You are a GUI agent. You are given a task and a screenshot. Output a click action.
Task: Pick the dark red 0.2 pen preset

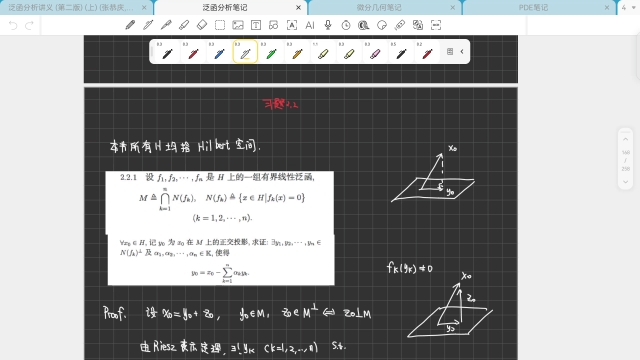click(x=427, y=51)
